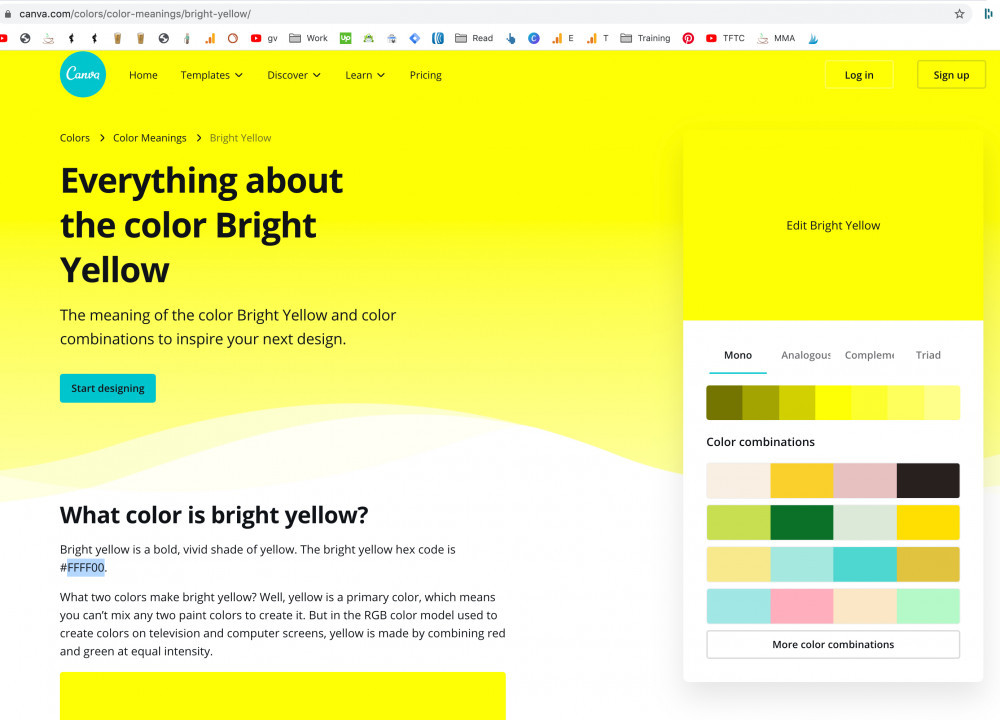The image size is (1000, 720).
Task: Expand the Discover dropdown
Action: click(294, 75)
